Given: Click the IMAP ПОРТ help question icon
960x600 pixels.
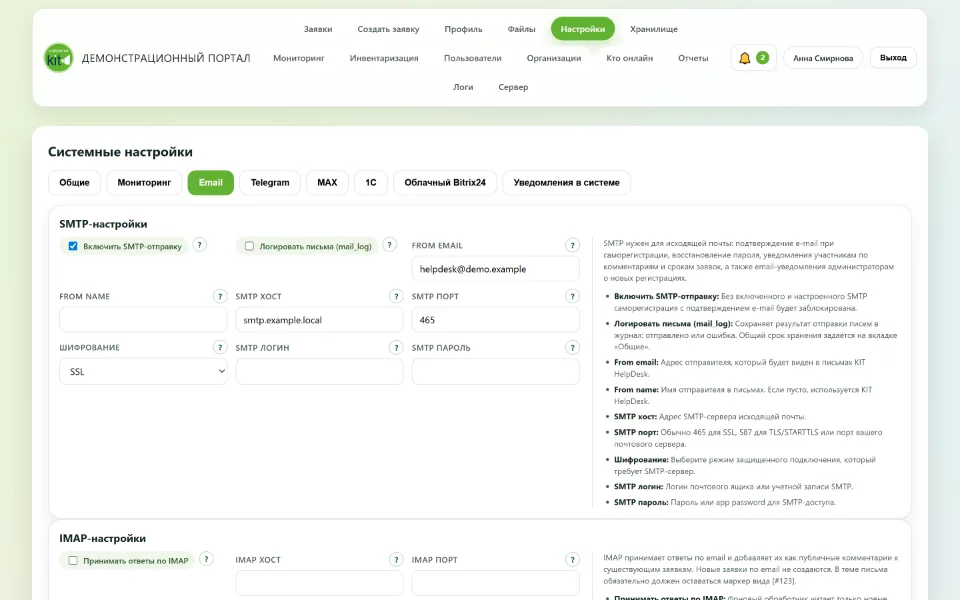Looking at the screenshot, I should coord(572,560).
